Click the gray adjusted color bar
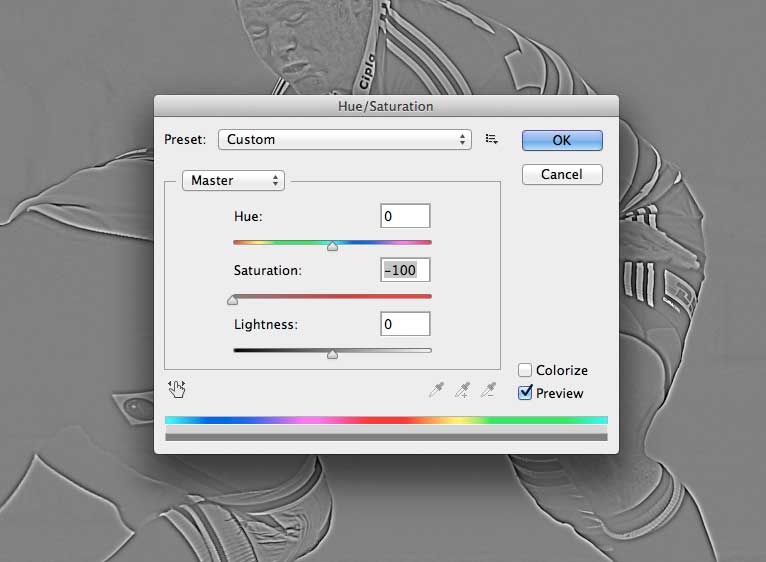Viewport: 766px width, 562px height. click(386, 437)
